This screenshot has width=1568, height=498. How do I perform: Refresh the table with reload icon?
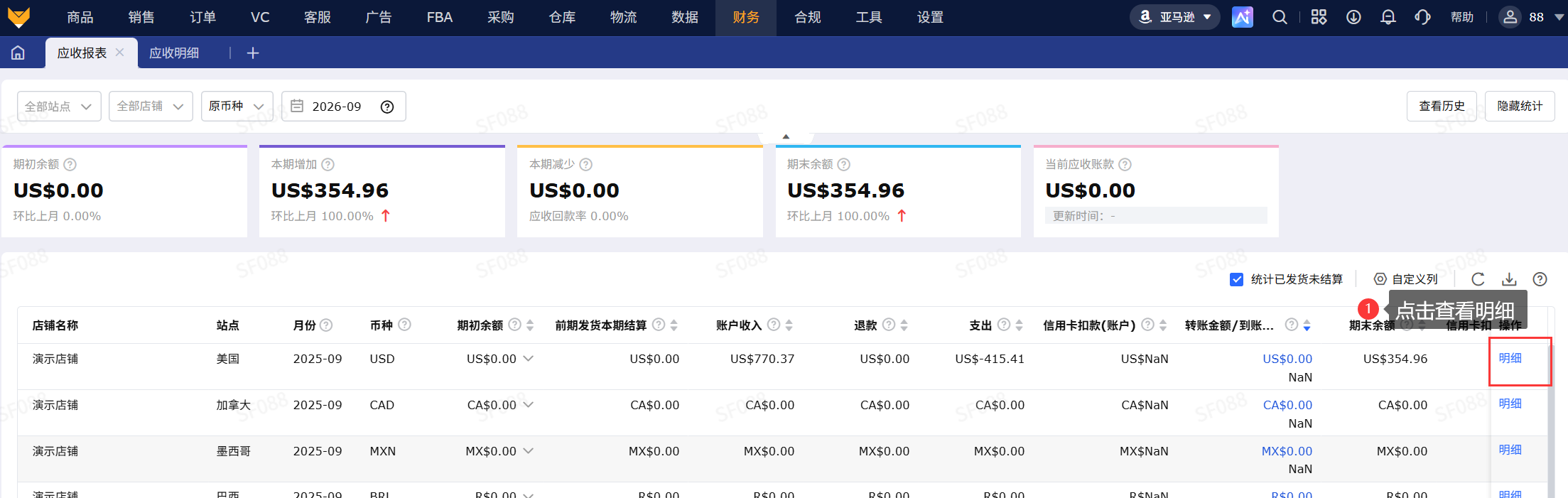(1478, 279)
